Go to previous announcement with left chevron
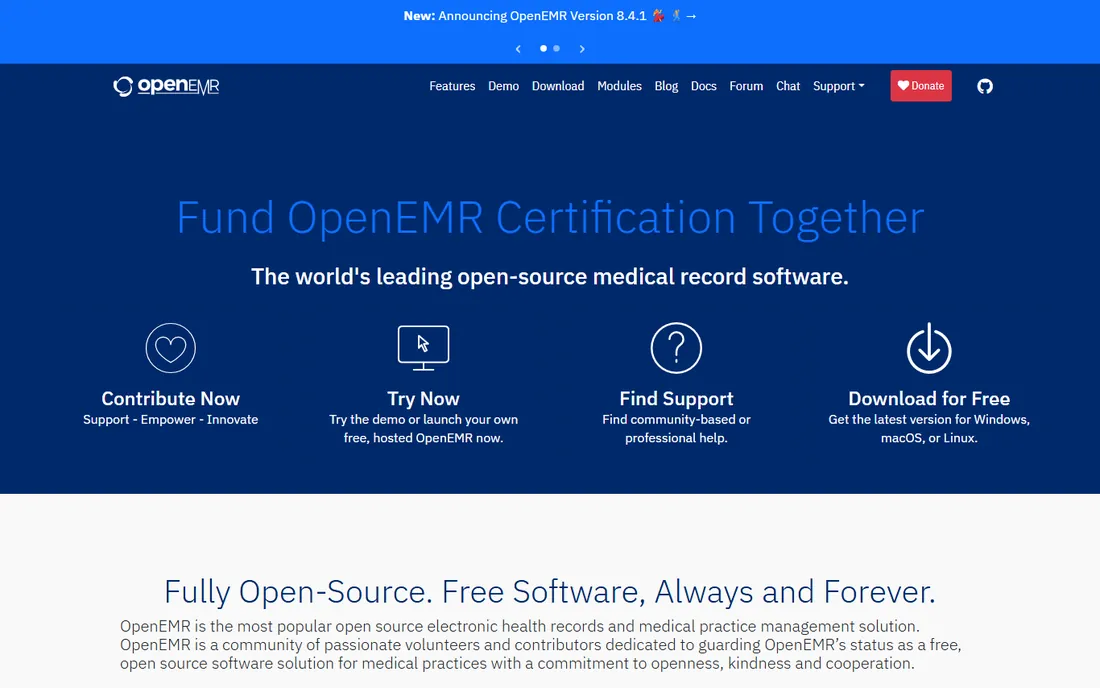 click(x=518, y=49)
